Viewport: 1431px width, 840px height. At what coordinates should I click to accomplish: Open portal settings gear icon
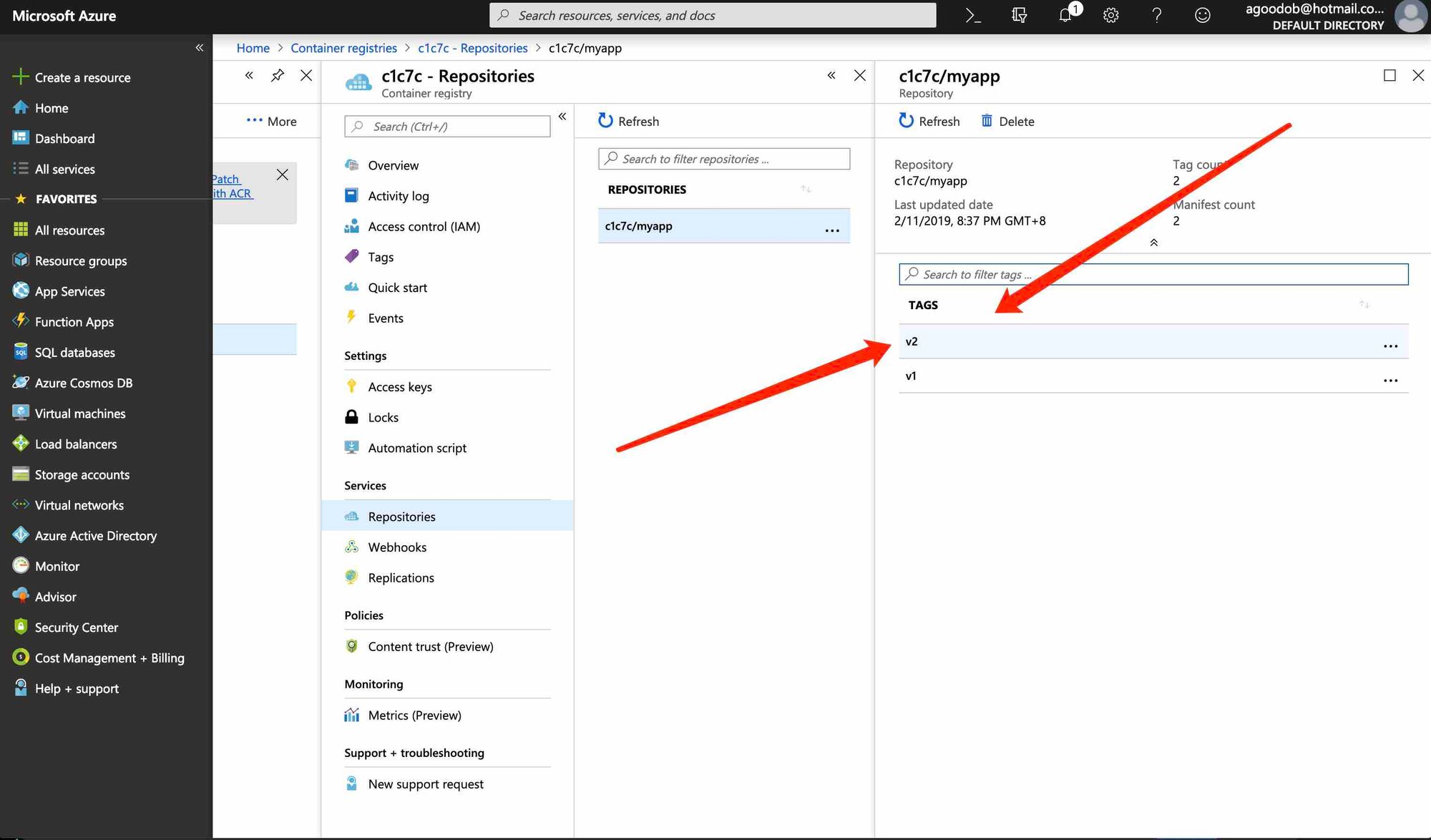(x=1110, y=15)
